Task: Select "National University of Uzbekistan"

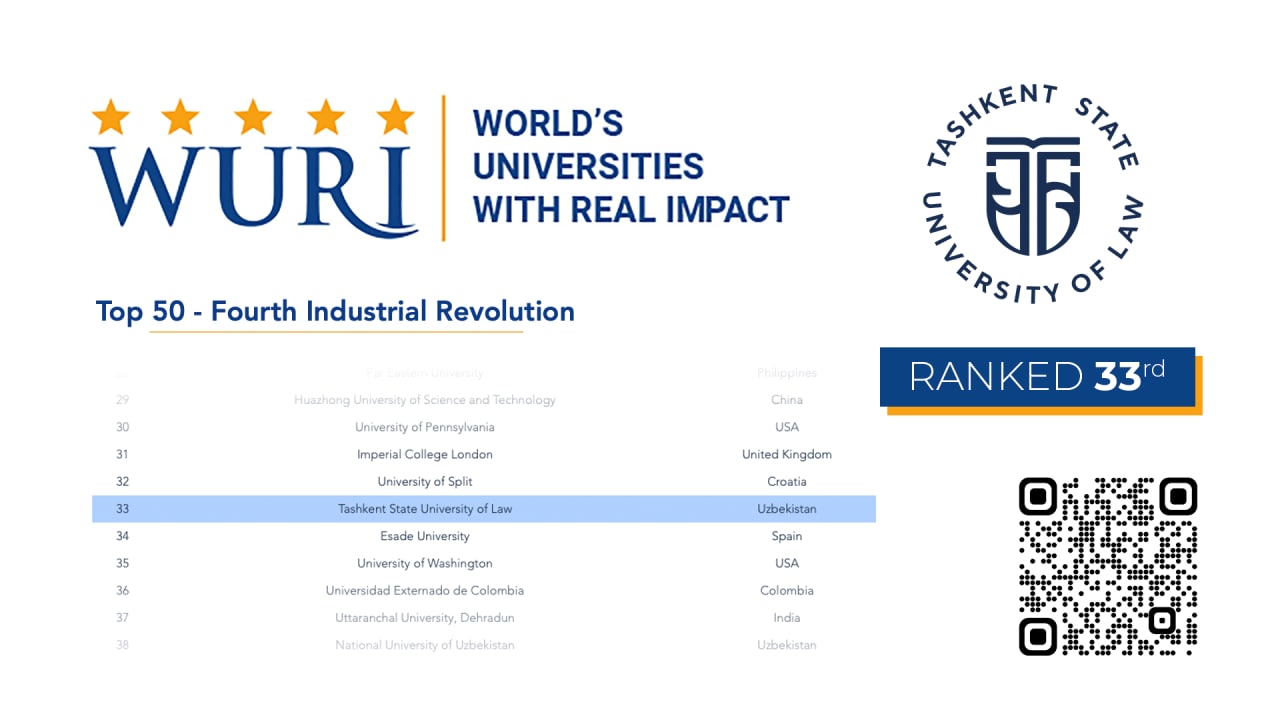Action: [425, 645]
